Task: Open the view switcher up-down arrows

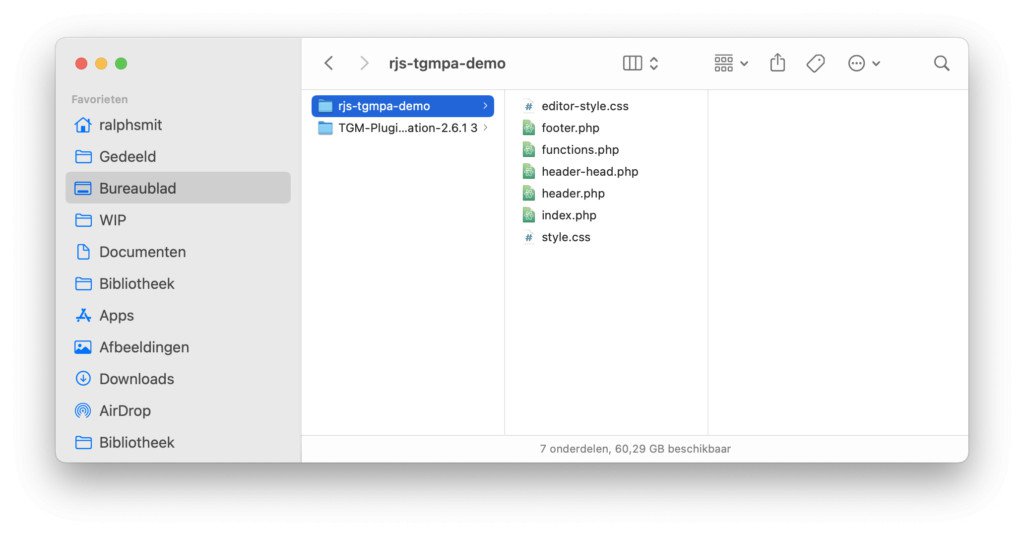Action: click(654, 63)
